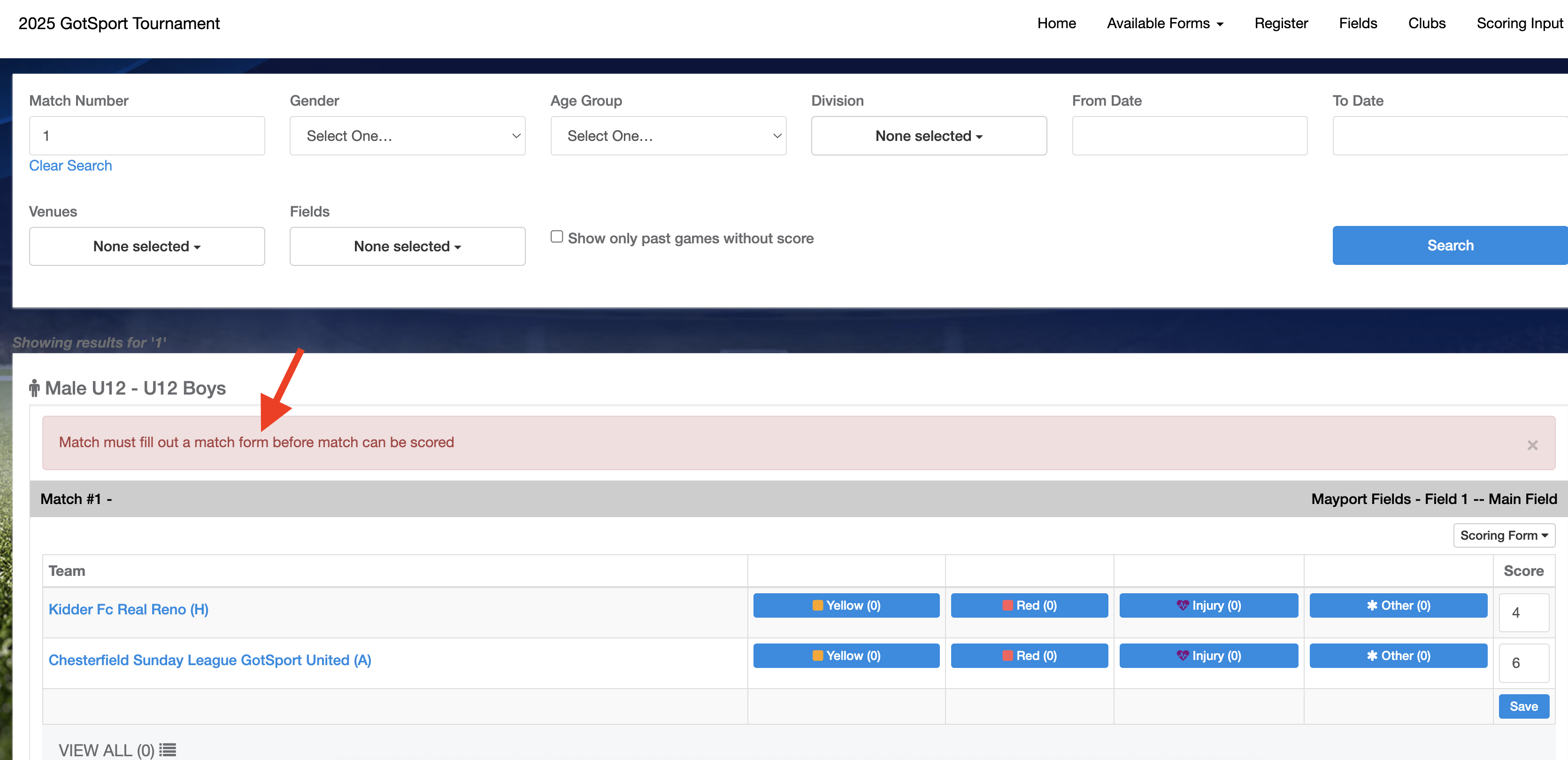Open Kidder Fc Real Reno team link

129,609
